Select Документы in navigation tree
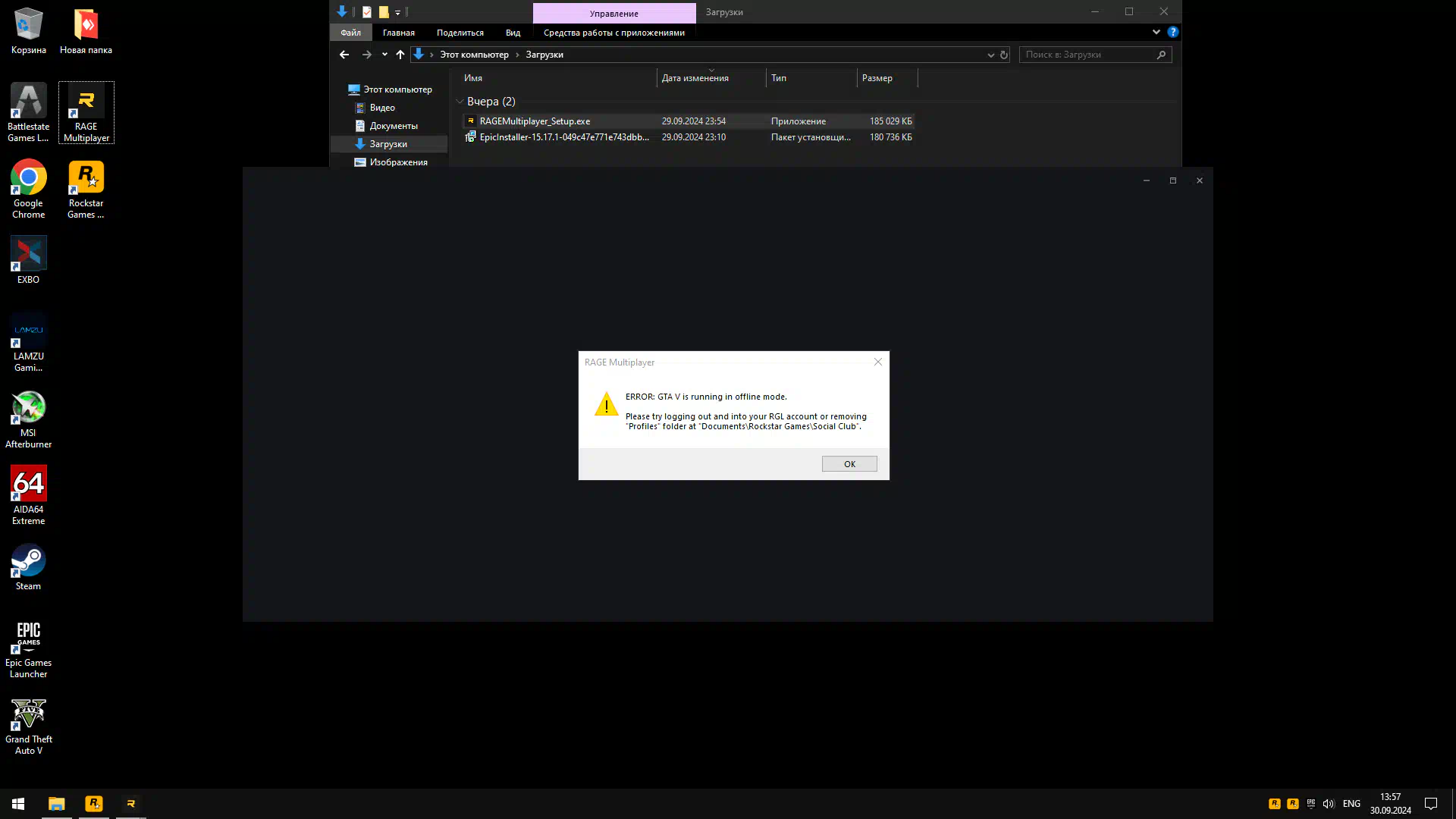1456x819 pixels. tap(386, 126)
